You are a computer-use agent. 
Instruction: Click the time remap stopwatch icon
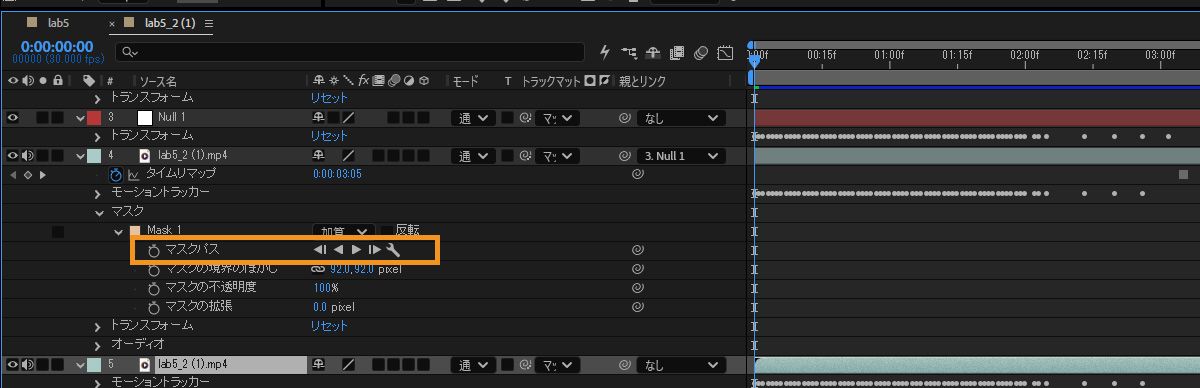click(x=116, y=175)
